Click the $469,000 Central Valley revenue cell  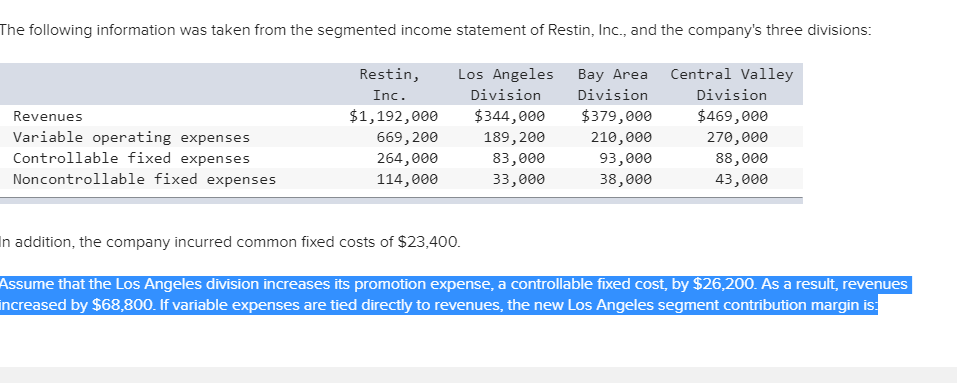[732, 116]
